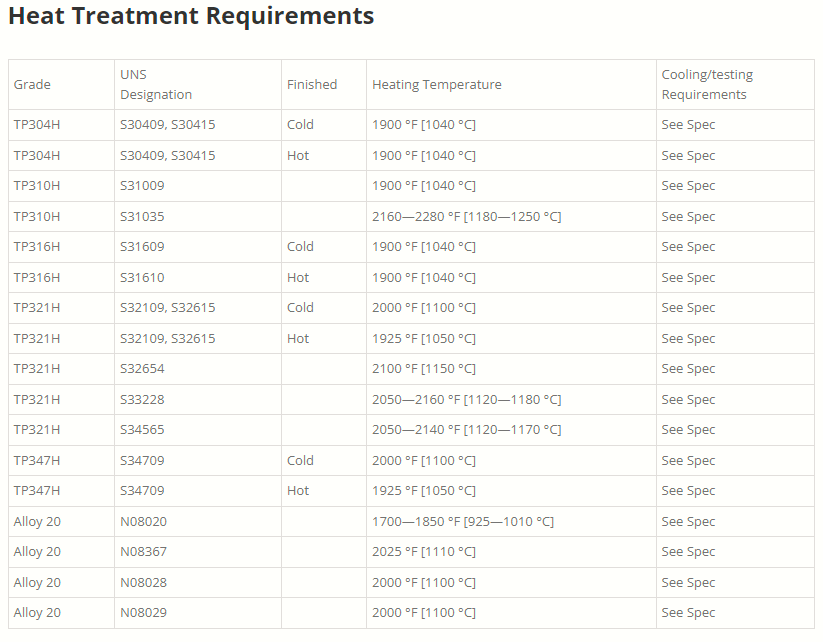
Task: Select the Finished column header
Action: [x=312, y=85]
